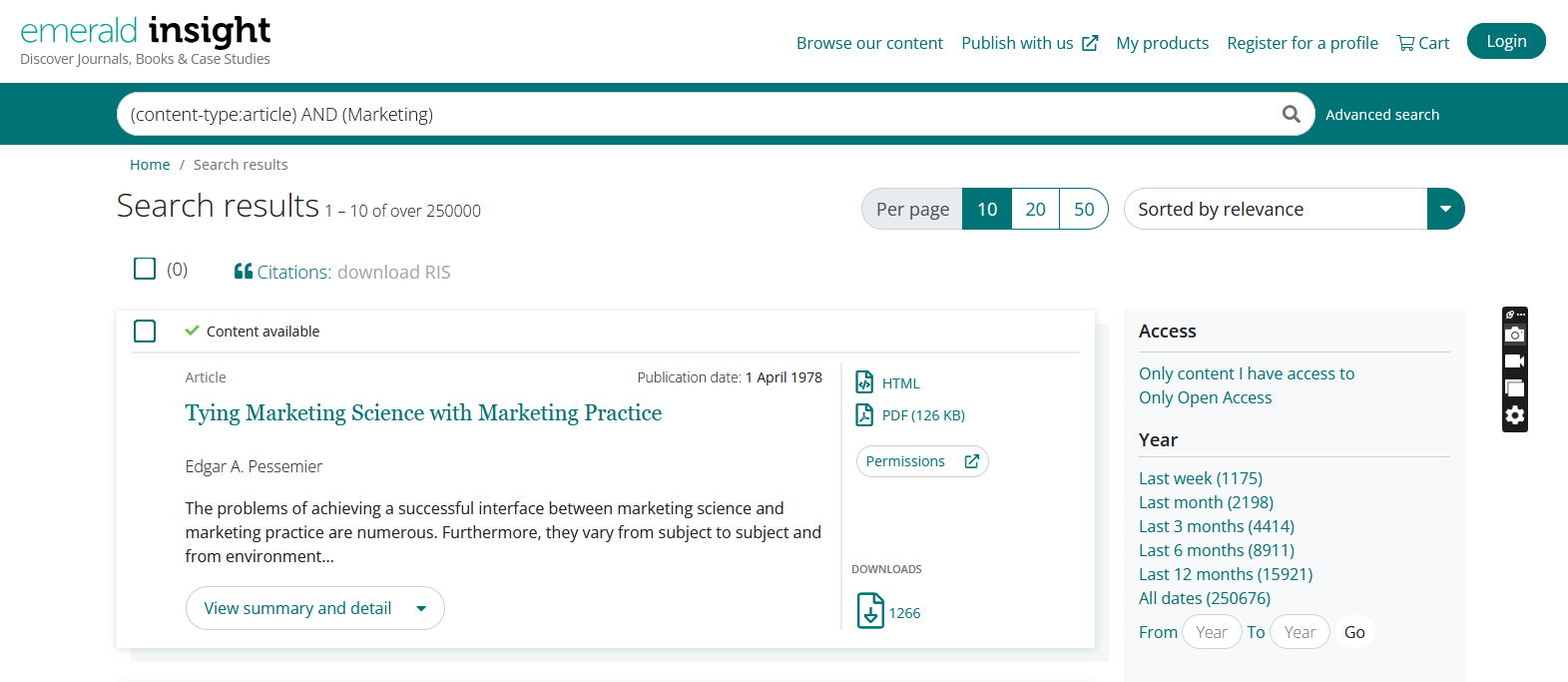
Task: Open Advanced search link
Action: pyautogui.click(x=1381, y=115)
